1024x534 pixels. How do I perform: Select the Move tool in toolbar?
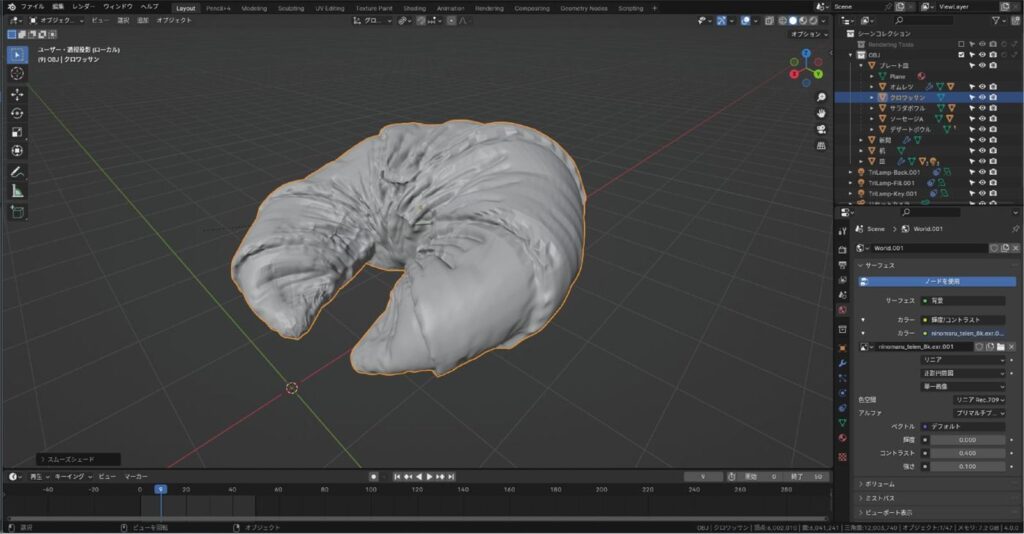click(17, 95)
